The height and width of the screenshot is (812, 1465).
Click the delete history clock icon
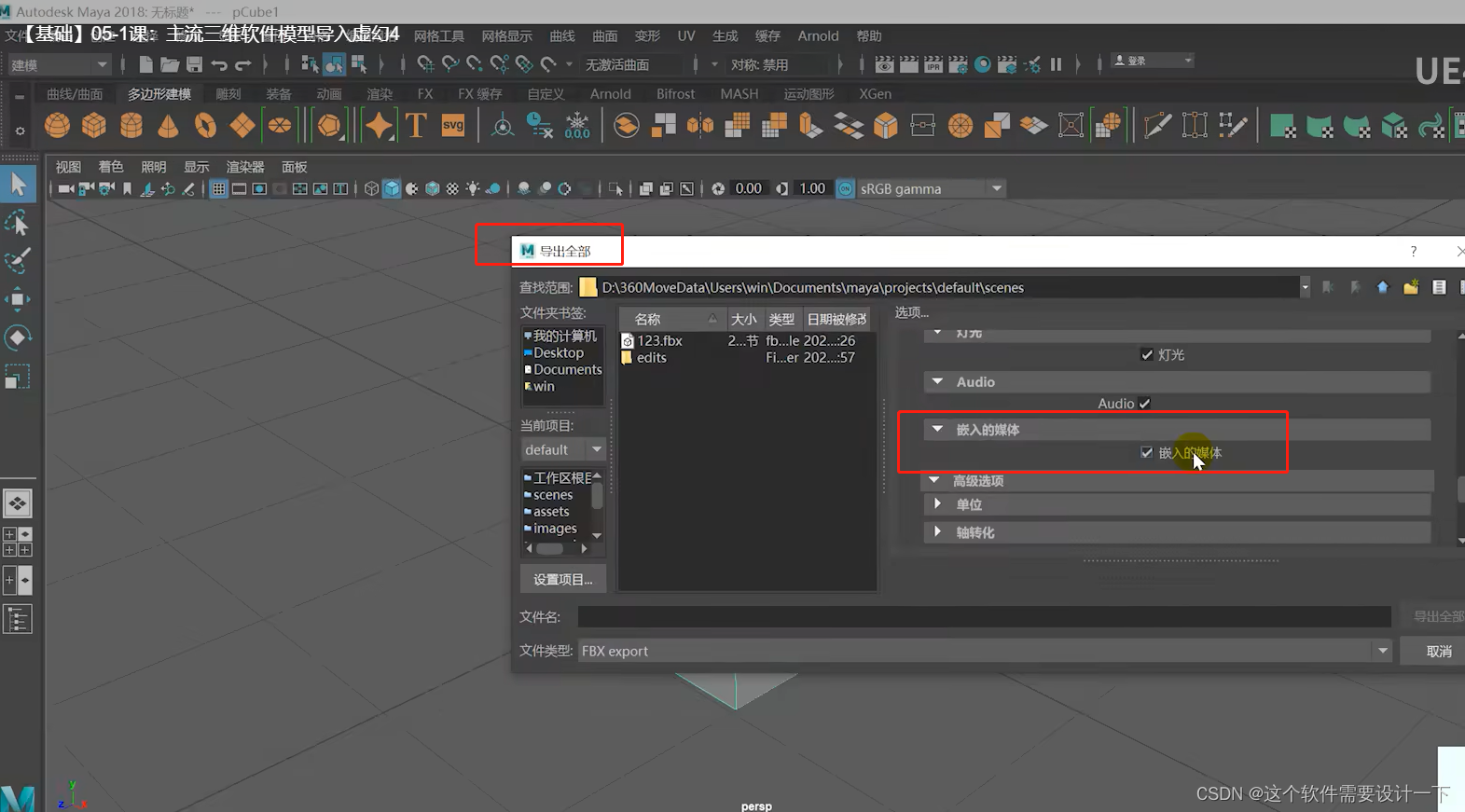[x=540, y=125]
